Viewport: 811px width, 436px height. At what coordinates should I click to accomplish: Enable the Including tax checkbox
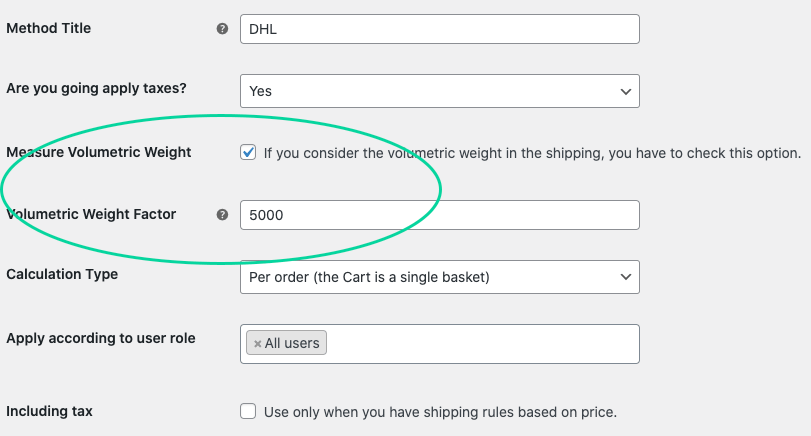[x=248, y=411]
